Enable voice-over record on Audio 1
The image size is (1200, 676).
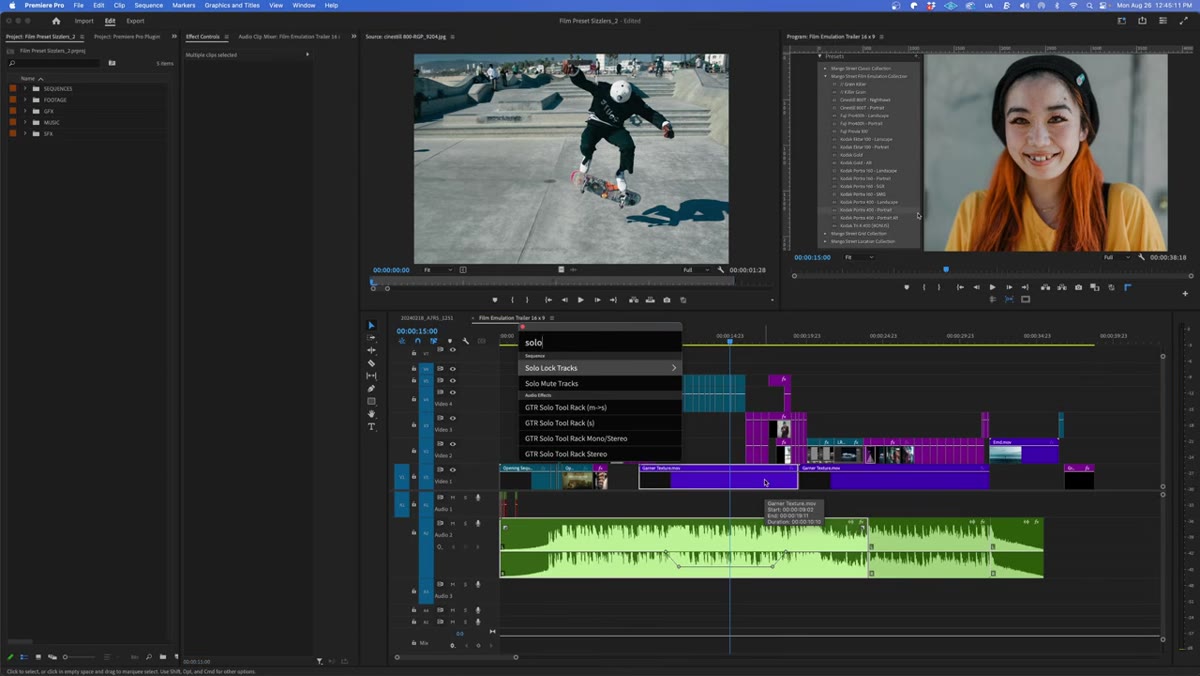coord(478,497)
